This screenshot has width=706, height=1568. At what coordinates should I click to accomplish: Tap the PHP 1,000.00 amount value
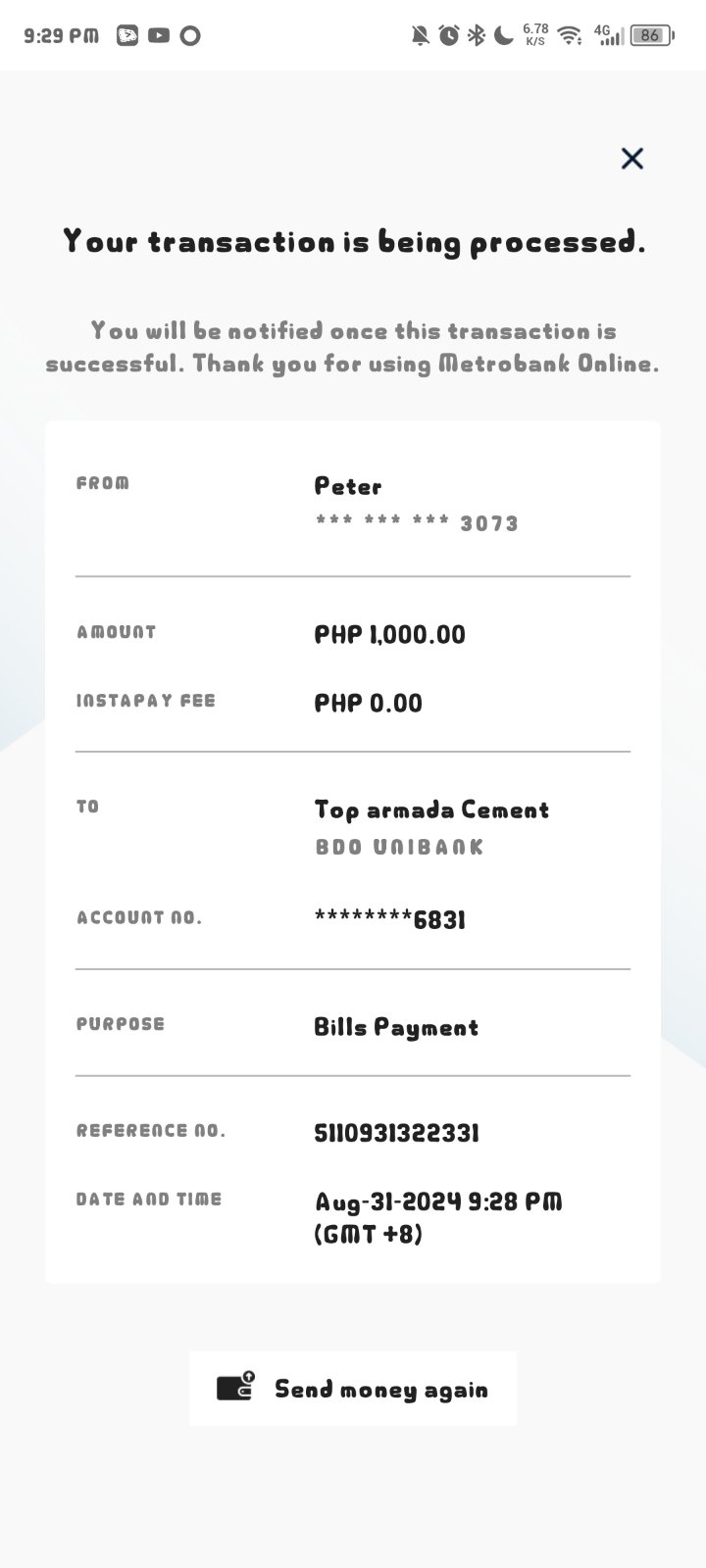pyautogui.click(x=389, y=634)
